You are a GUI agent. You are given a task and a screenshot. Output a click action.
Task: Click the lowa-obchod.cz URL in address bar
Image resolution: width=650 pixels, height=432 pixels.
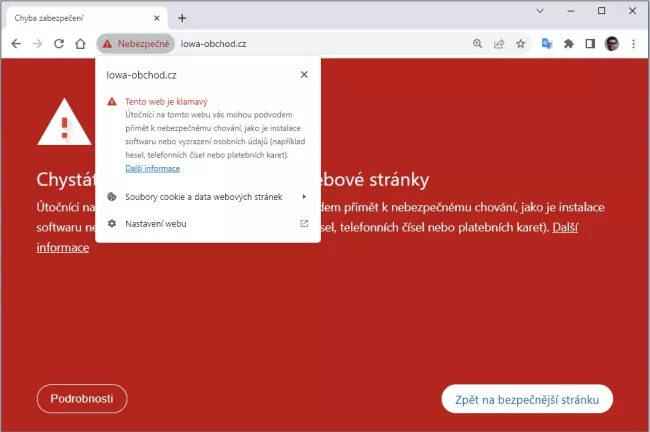click(x=213, y=44)
